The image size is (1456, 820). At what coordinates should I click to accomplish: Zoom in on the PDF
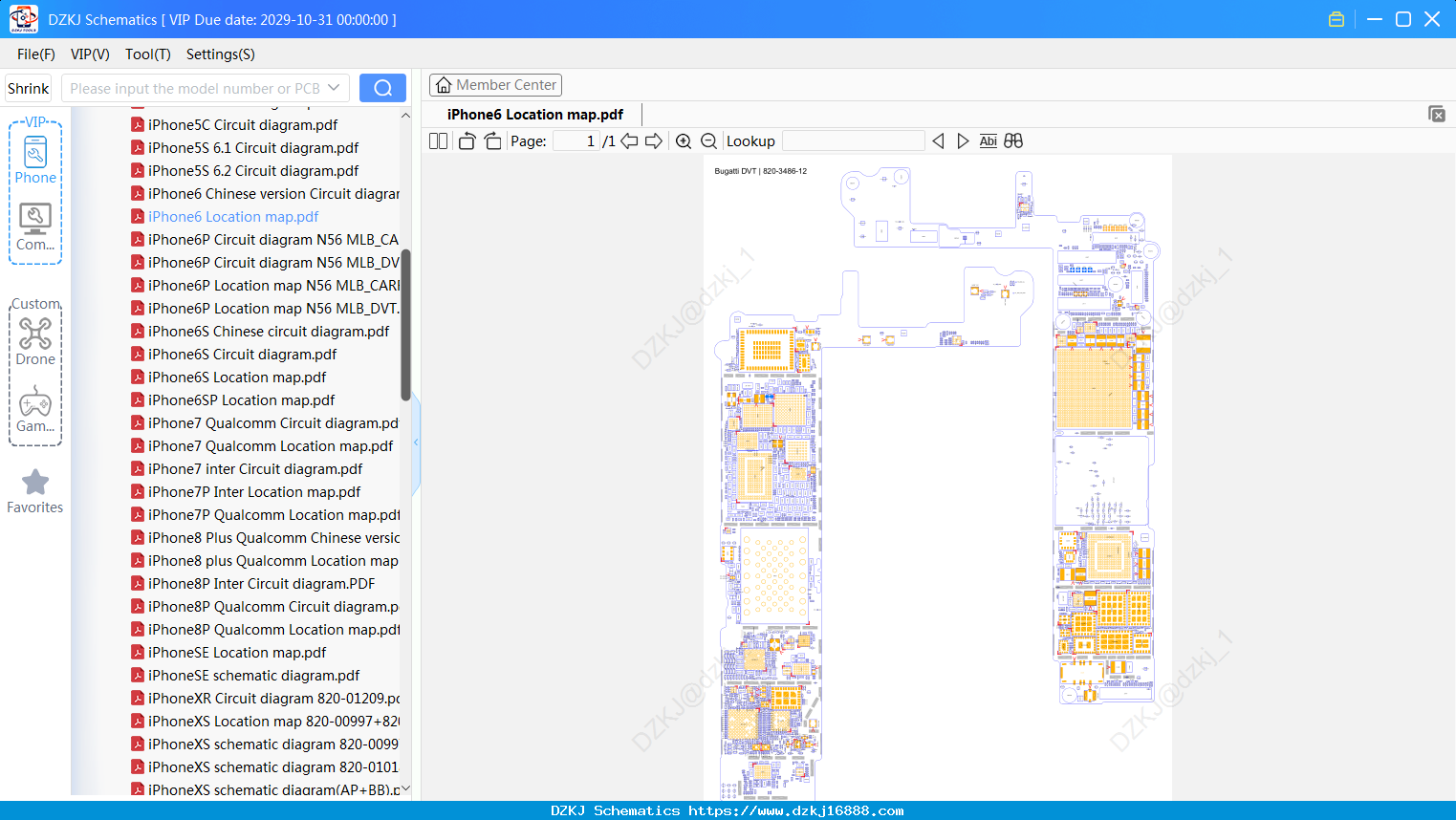pyautogui.click(x=684, y=141)
